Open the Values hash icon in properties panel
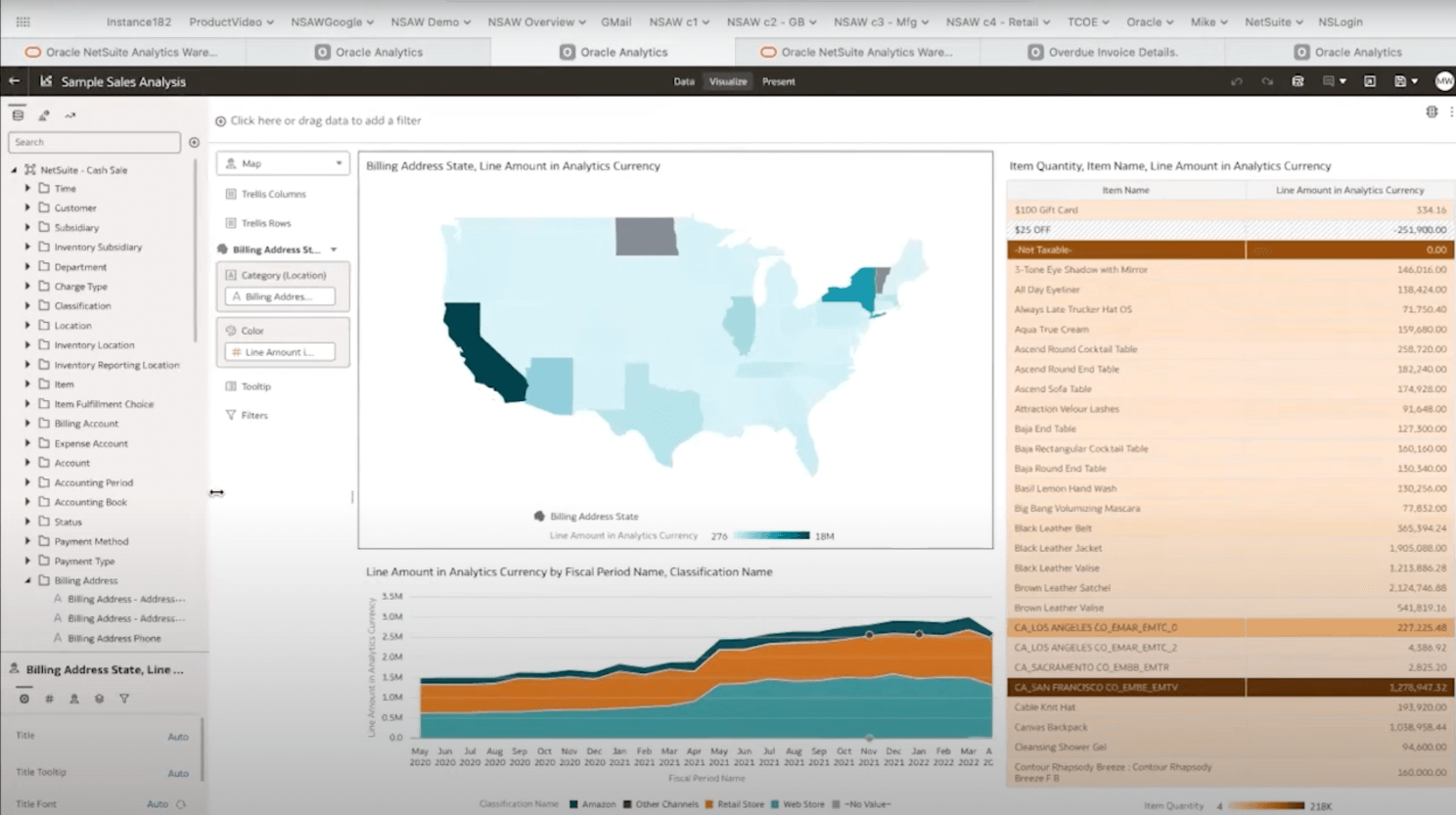 click(x=49, y=699)
